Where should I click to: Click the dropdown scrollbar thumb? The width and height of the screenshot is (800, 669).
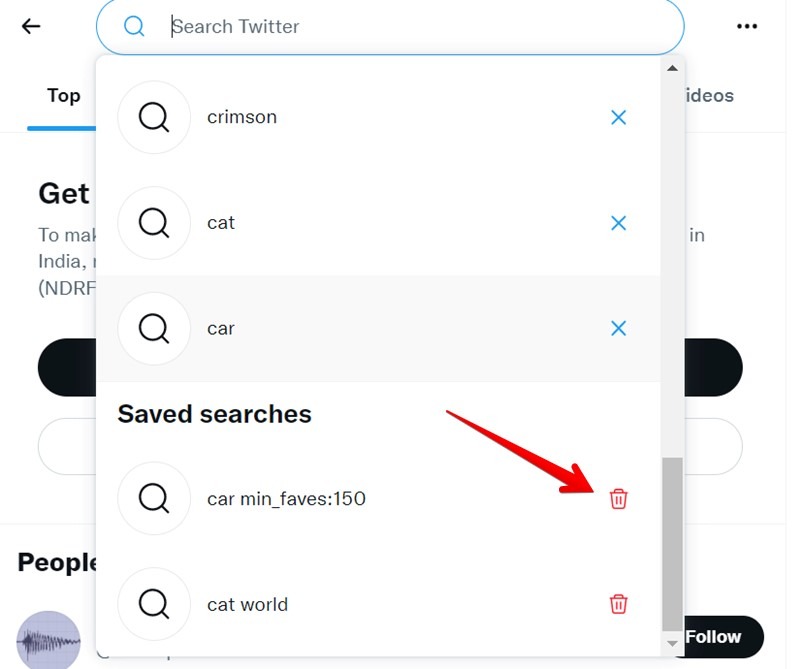[x=672, y=545]
